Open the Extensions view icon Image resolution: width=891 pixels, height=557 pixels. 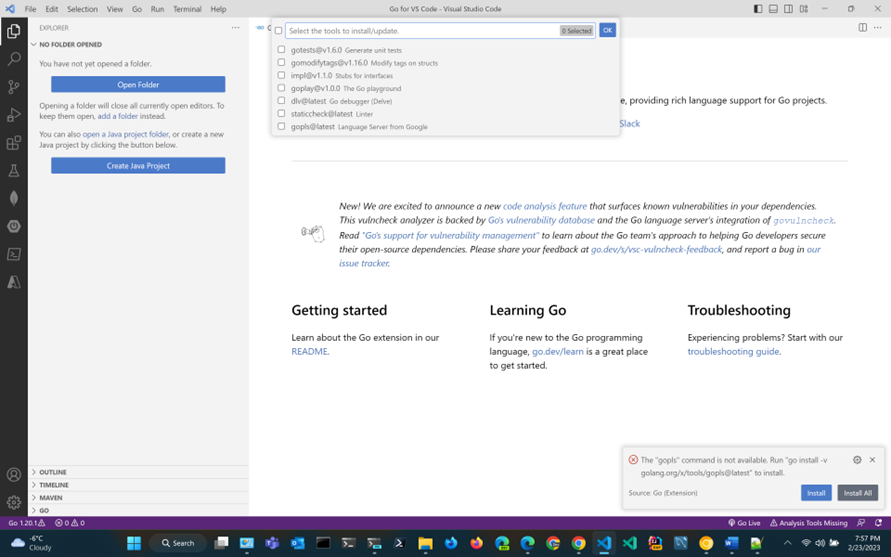pyautogui.click(x=14, y=142)
